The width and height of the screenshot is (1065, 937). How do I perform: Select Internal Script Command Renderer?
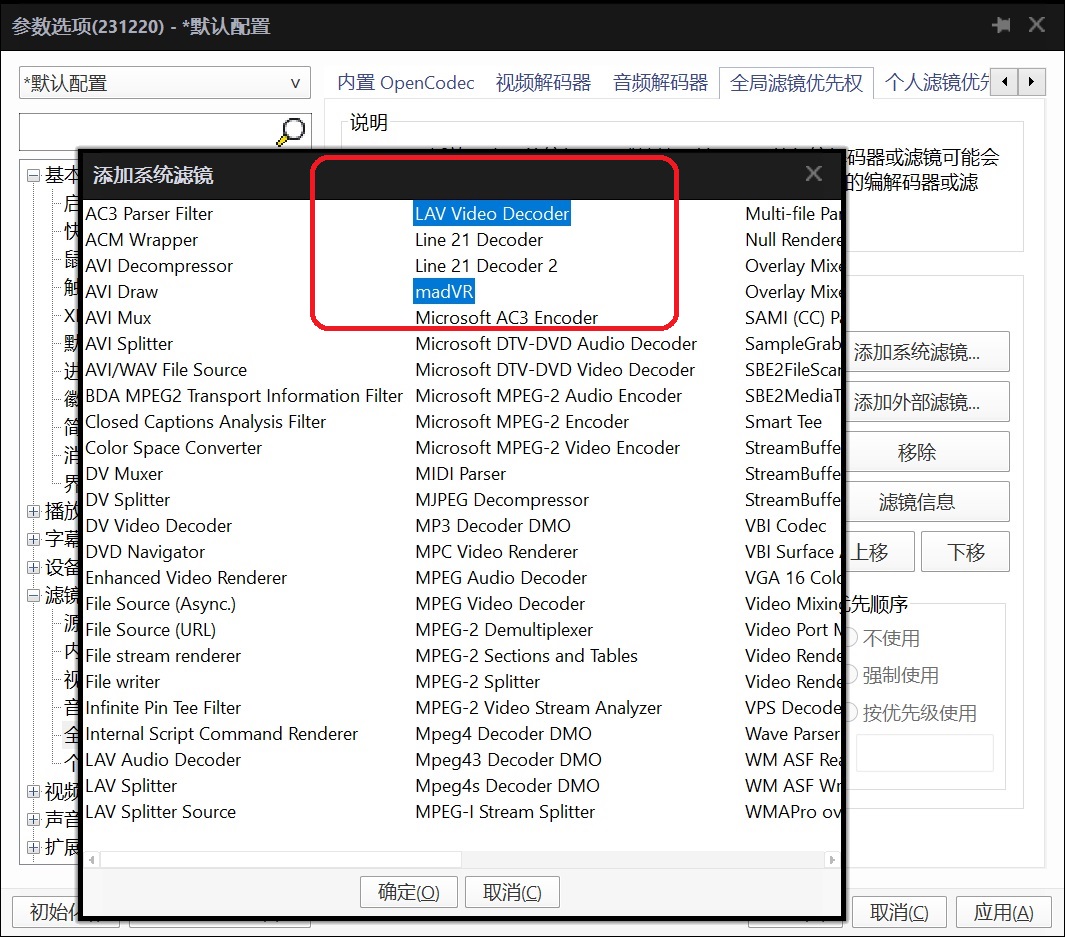221,734
